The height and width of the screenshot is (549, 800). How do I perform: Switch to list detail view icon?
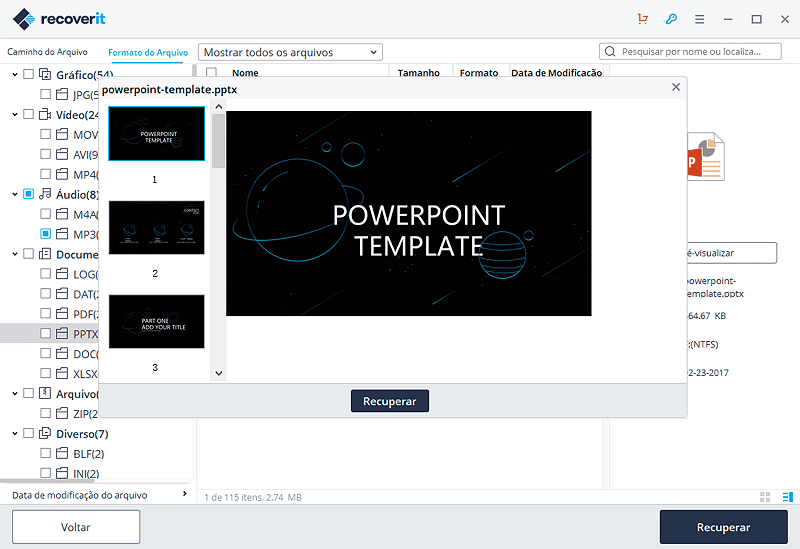click(x=788, y=497)
